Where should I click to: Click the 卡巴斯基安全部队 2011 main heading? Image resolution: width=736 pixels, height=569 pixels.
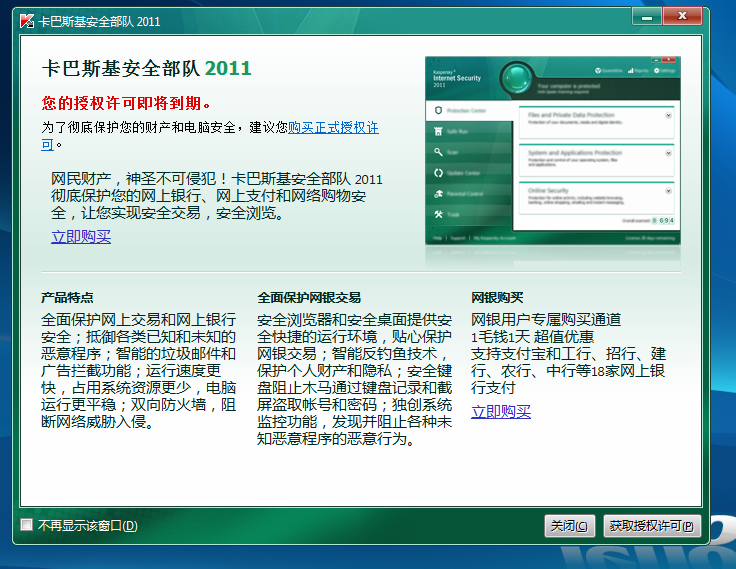click(x=146, y=69)
